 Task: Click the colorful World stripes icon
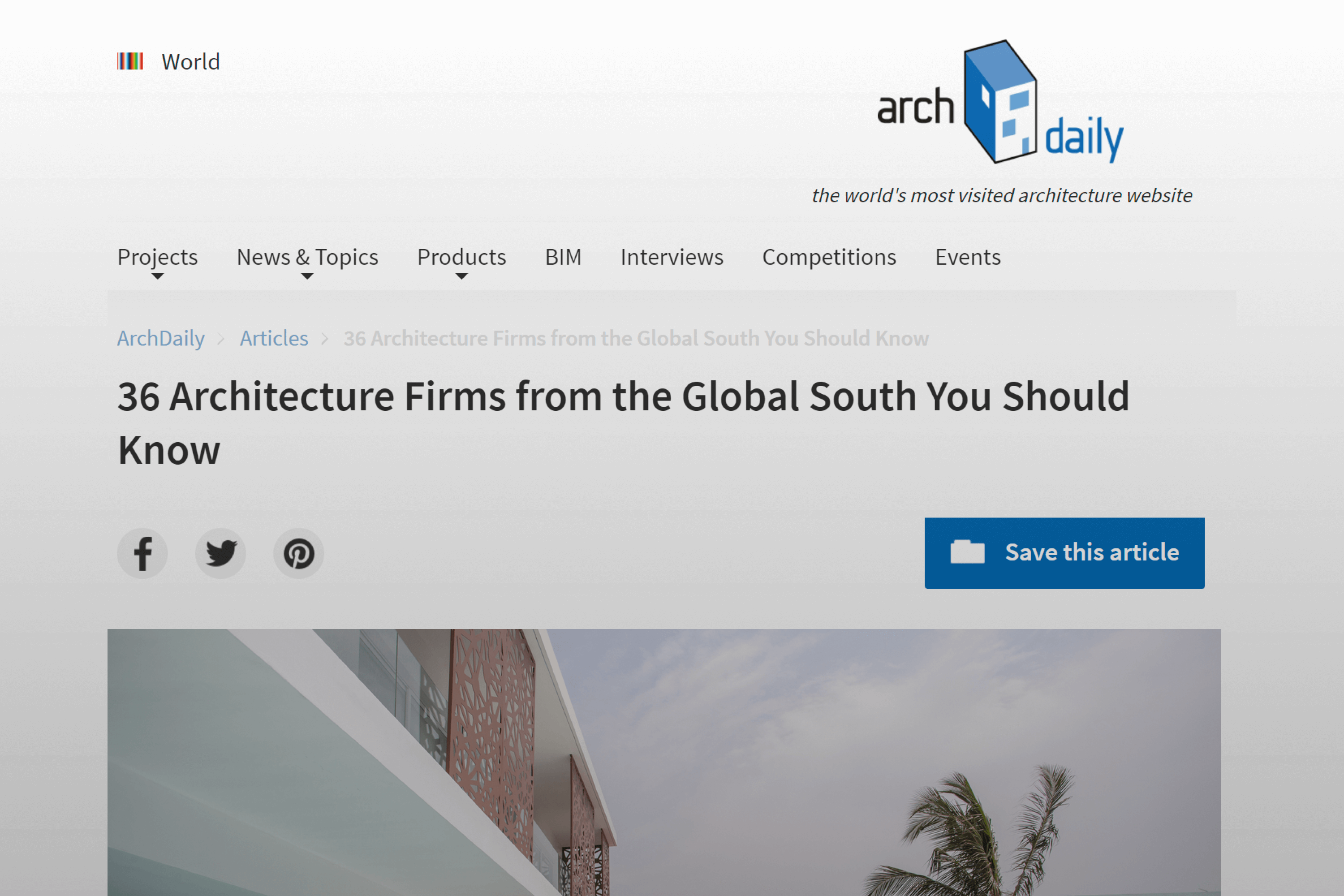pyautogui.click(x=130, y=61)
